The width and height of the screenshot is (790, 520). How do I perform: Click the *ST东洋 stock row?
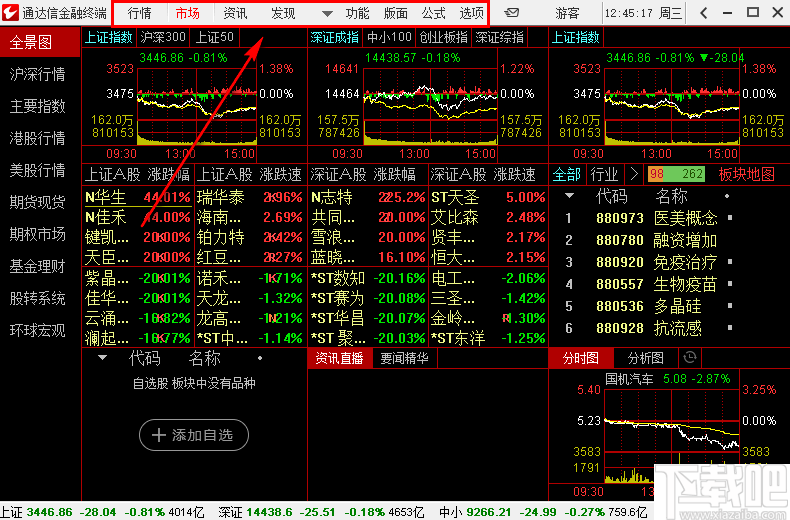click(488, 339)
